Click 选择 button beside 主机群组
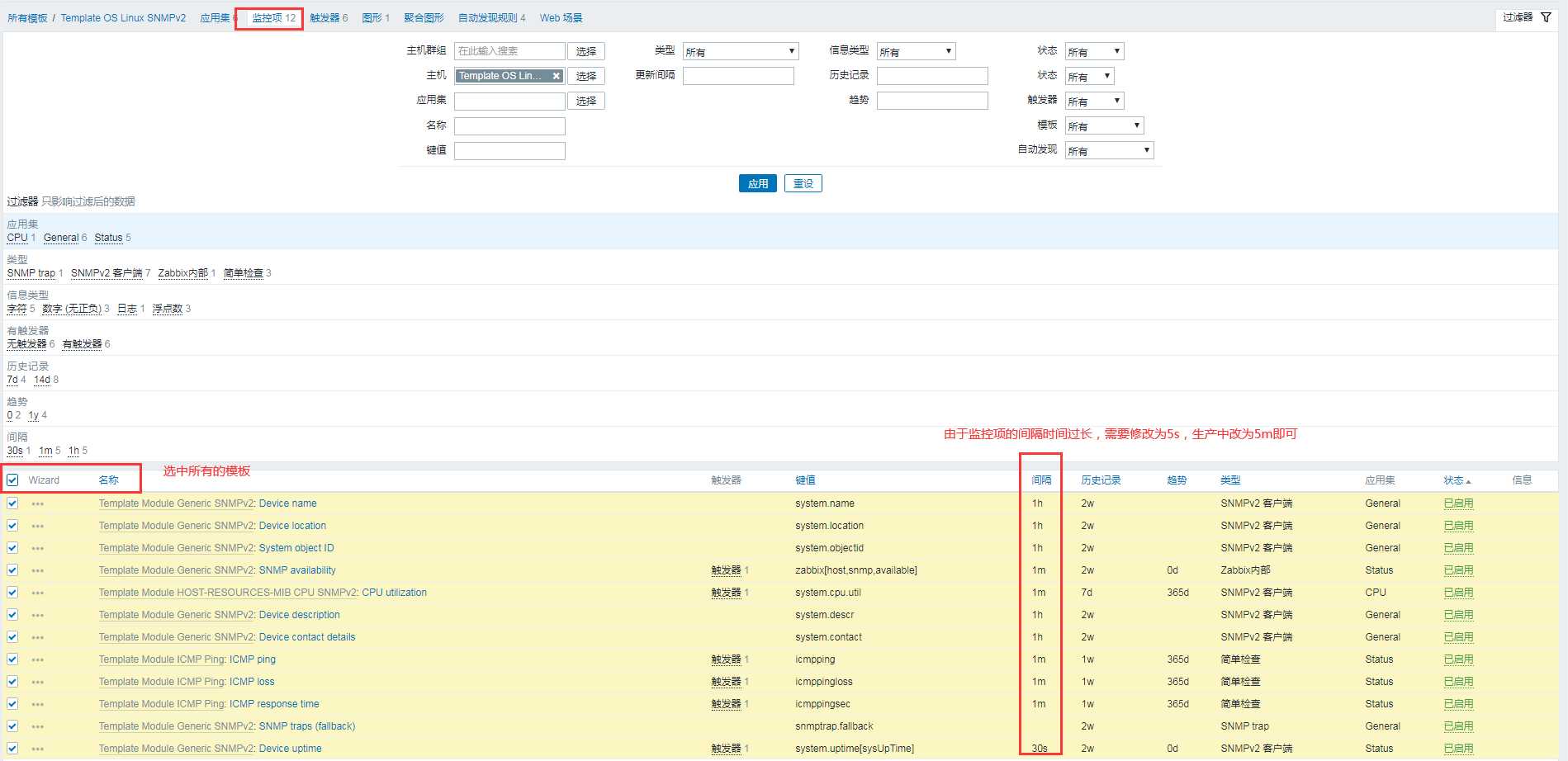Viewport: 1568px width, 761px height. click(586, 51)
